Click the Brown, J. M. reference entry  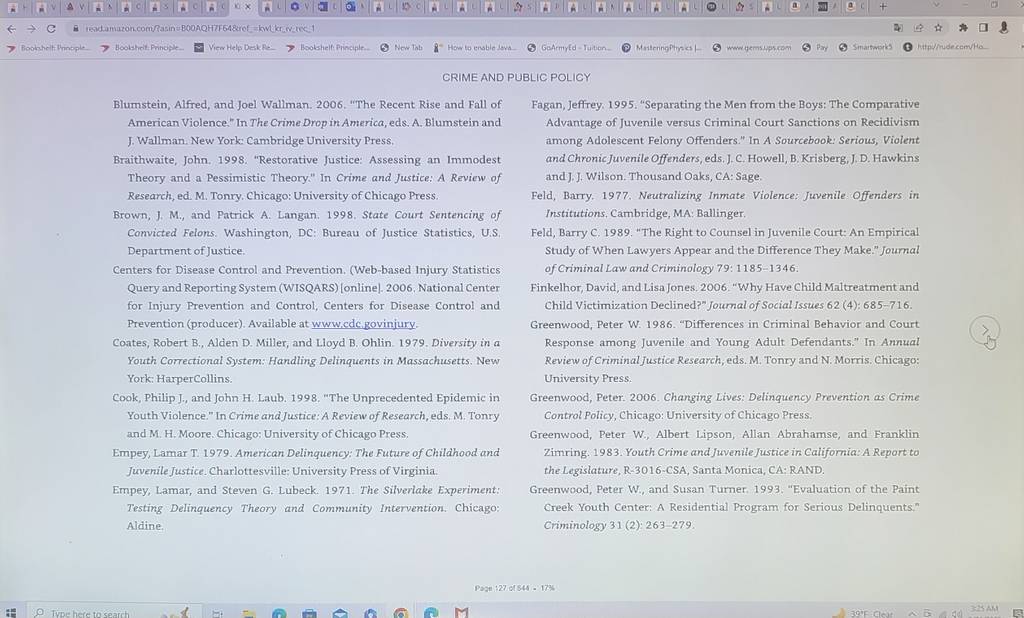click(306, 233)
